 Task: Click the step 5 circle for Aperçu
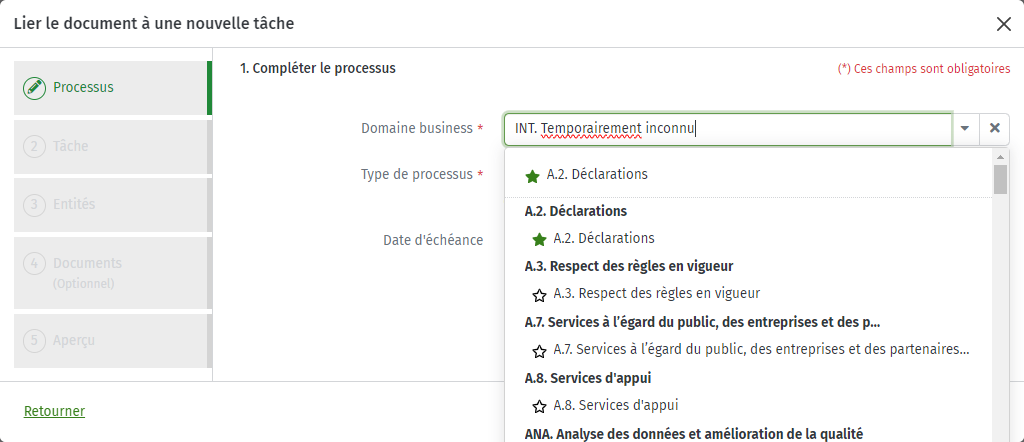pyautogui.click(x=35, y=340)
